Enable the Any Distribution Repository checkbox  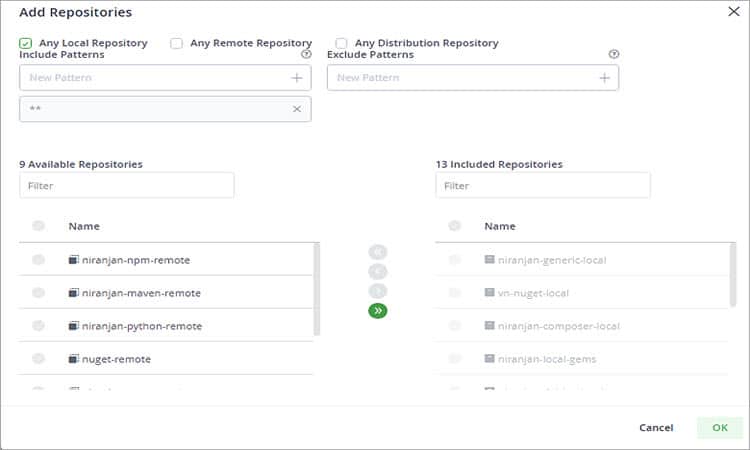tap(341, 43)
